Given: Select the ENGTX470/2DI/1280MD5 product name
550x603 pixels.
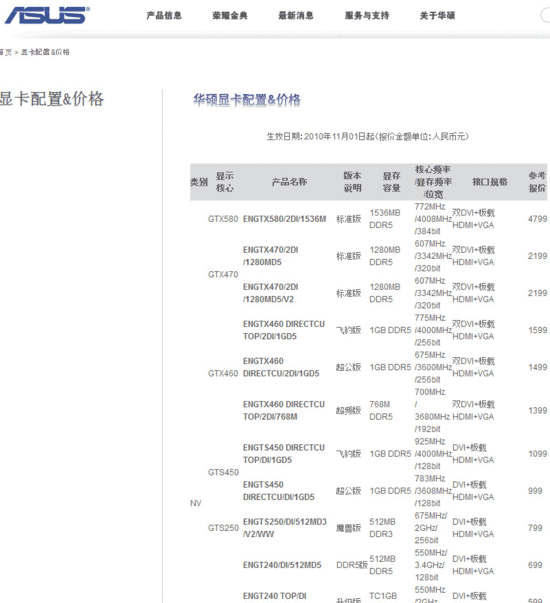Looking at the screenshot, I should tap(271, 256).
